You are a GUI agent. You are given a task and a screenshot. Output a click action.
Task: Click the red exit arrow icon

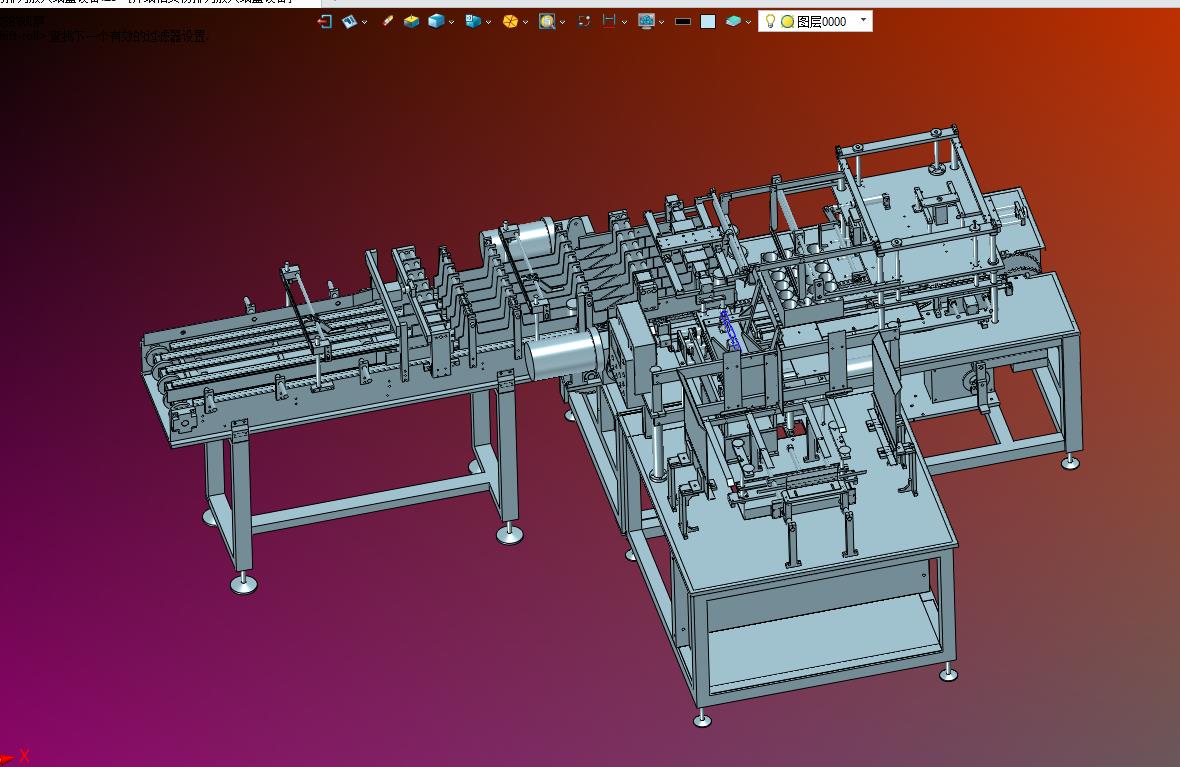coord(324,21)
